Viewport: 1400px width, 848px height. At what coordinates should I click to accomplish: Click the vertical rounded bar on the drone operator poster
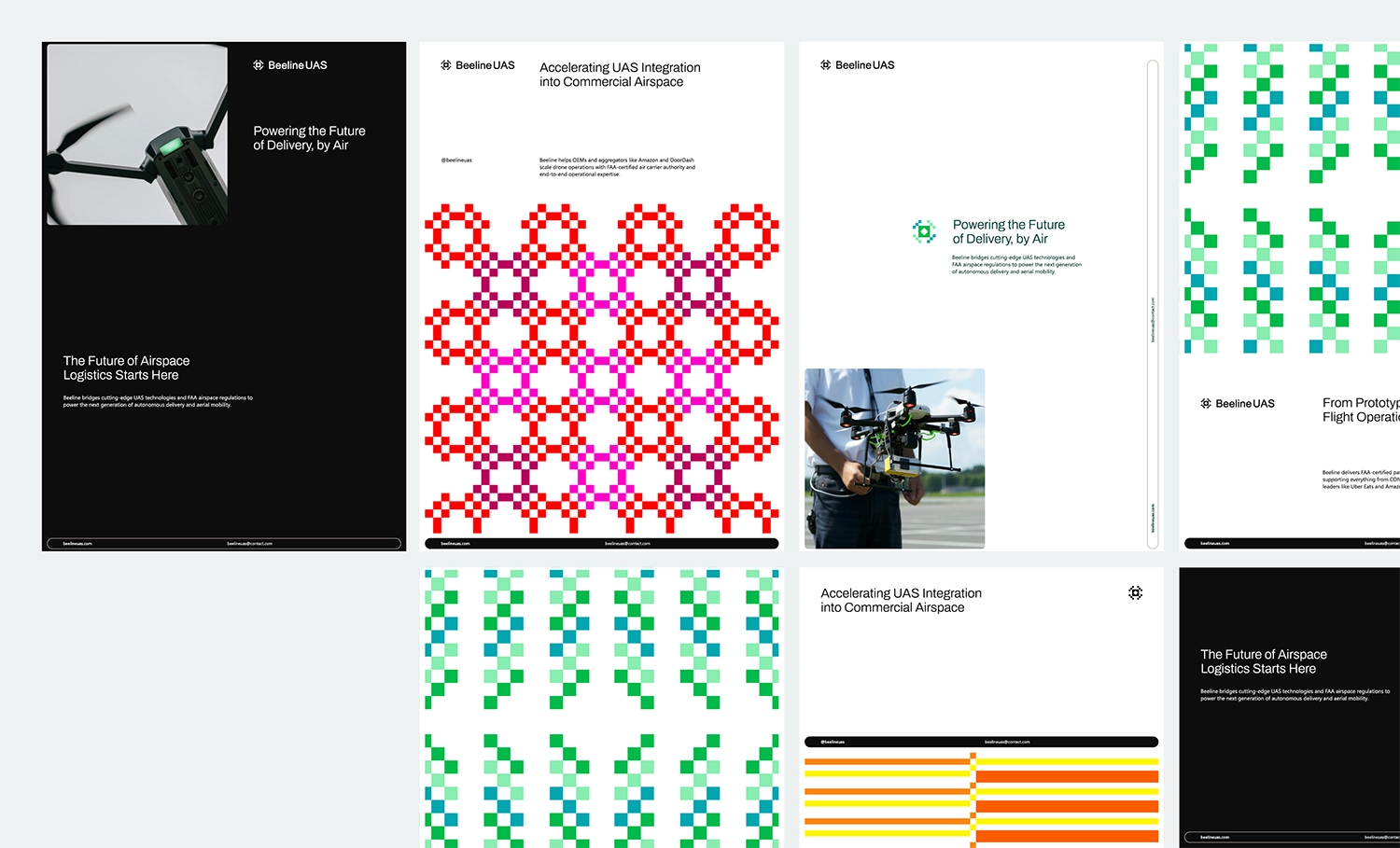(x=1153, y=304)
